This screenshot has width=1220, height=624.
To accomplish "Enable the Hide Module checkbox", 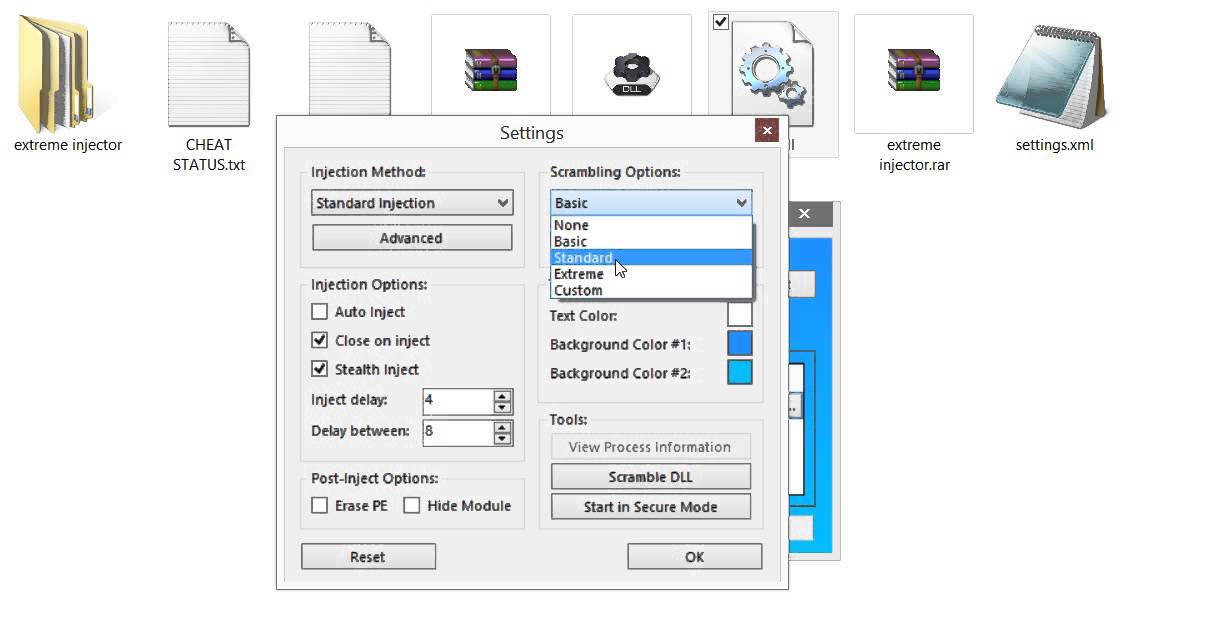I will coord(412,506).
